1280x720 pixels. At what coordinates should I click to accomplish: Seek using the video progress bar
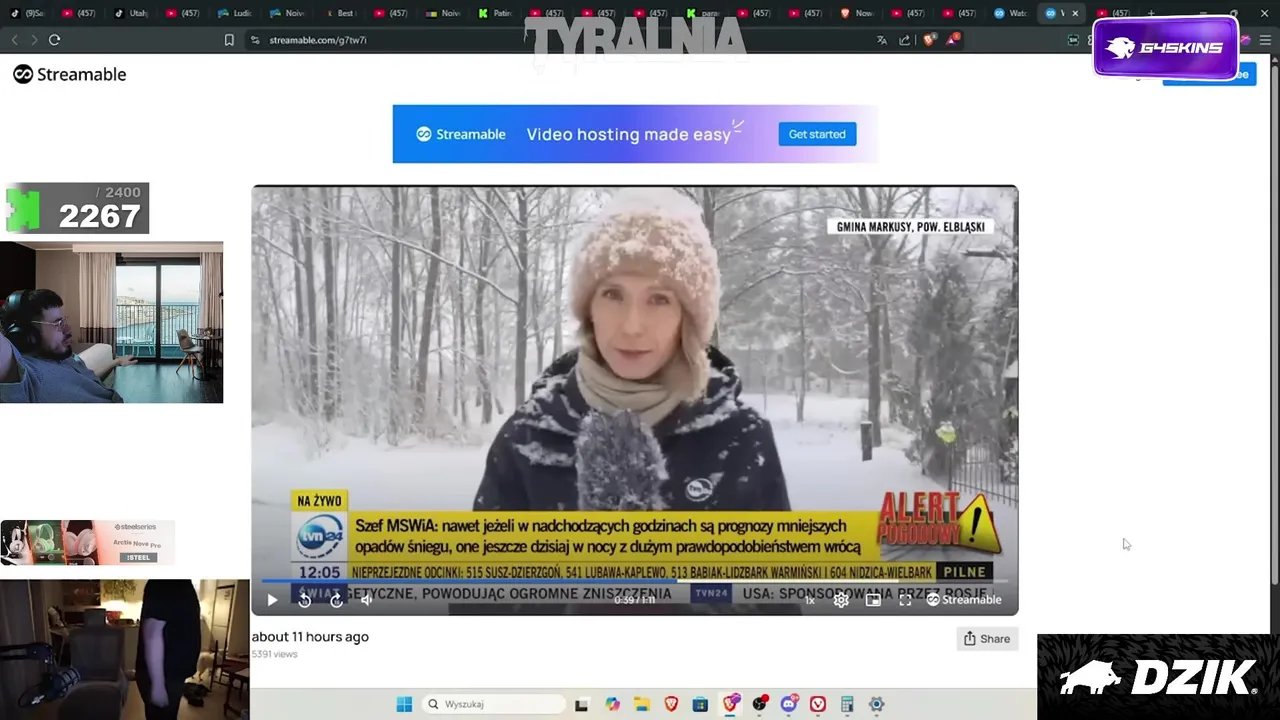pyautogui.click(x=635, y=581)
